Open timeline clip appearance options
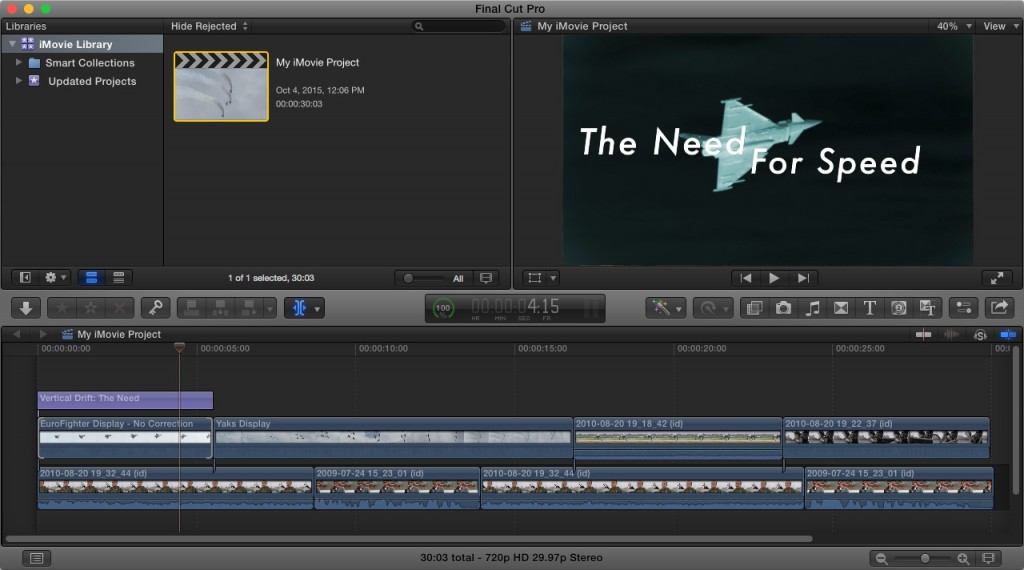The image size is (1024, 570). pyautogui.click(x=989, y=558)
